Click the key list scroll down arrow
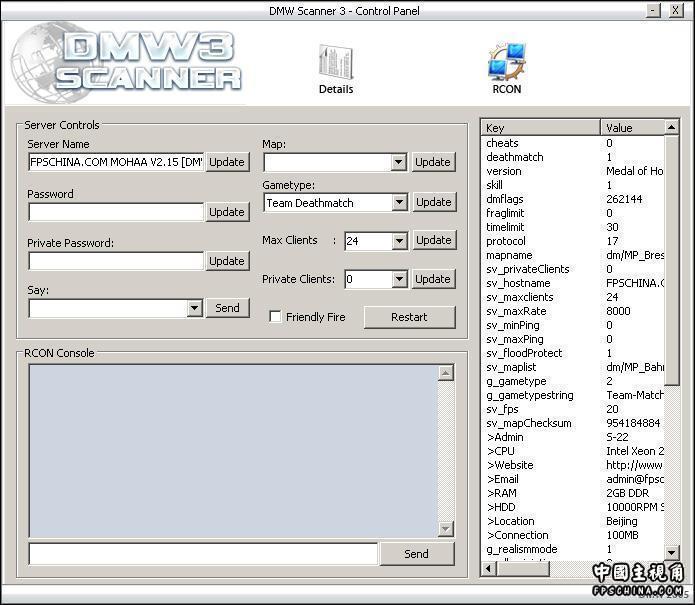 tap(672, 553)
